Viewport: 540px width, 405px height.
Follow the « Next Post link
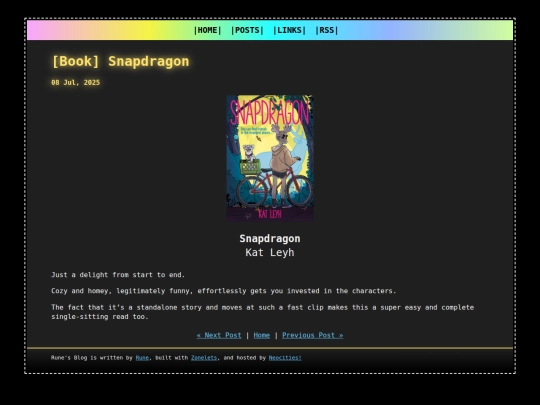pyautogui.click(x=219, y=335)
